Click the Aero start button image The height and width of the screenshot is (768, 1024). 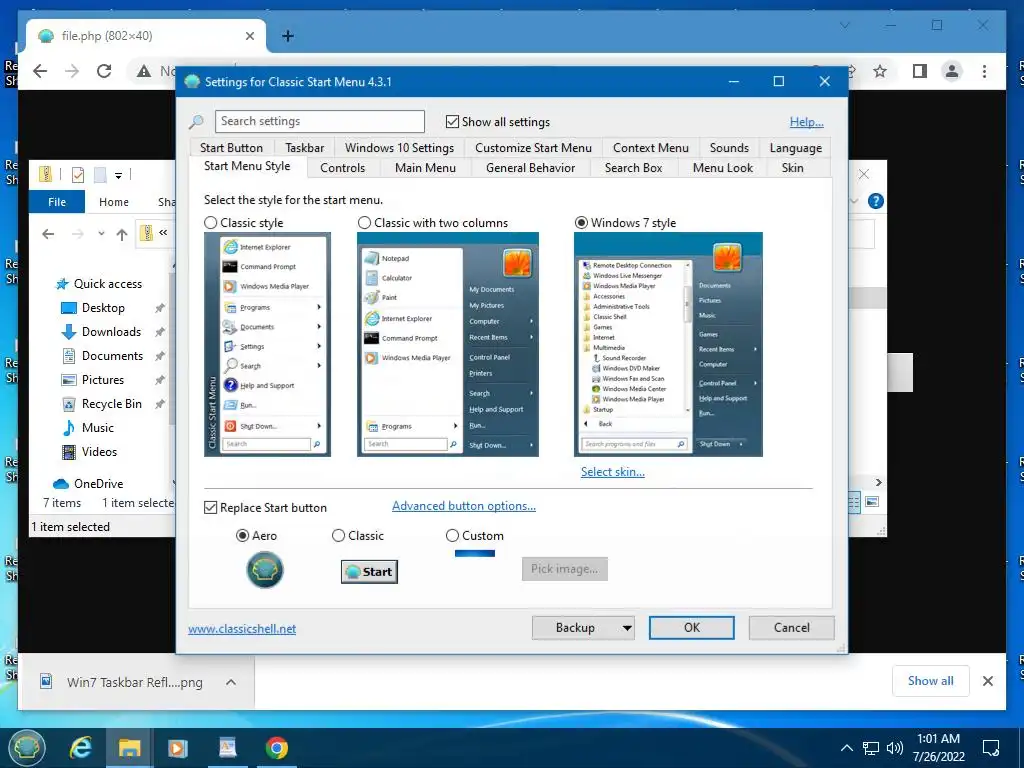[x=264, y=570]
